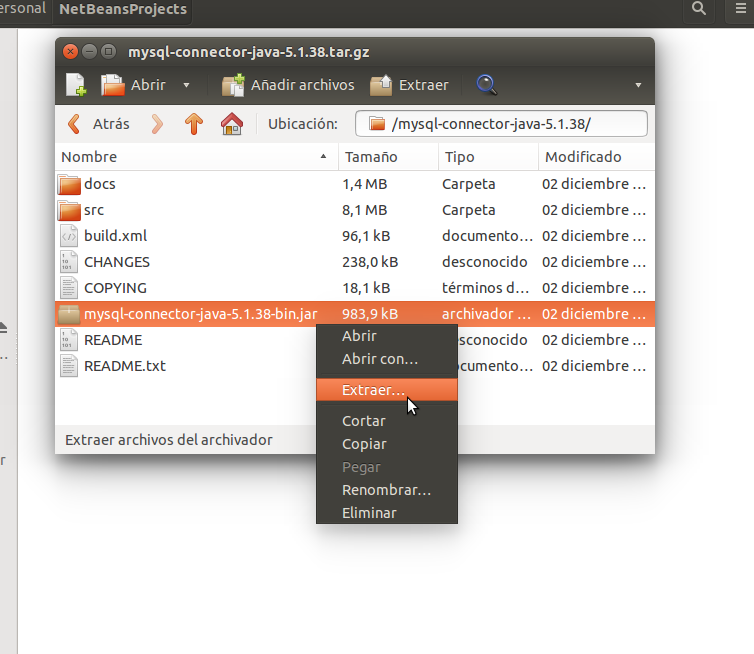
Task: Click the jar archive package icon
Action: (69, 314)
